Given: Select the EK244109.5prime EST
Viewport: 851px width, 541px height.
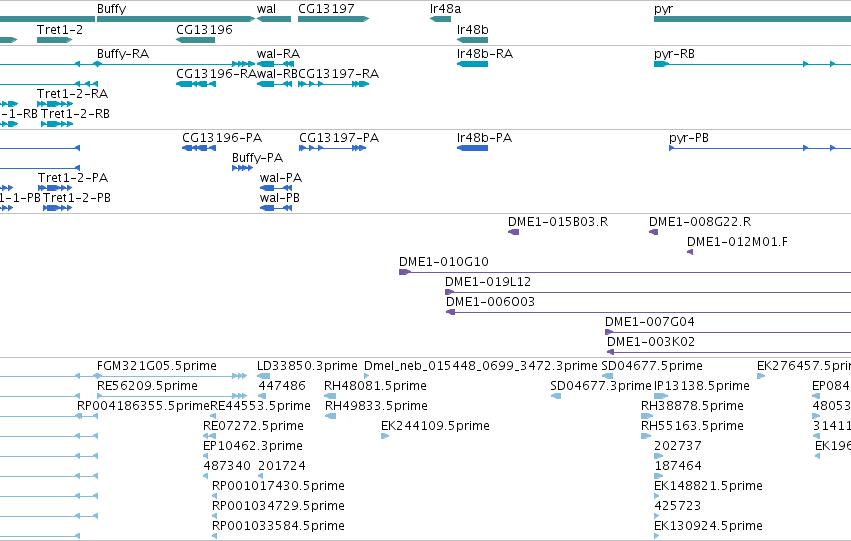Looking at the screenshot, I should [385, 436].
